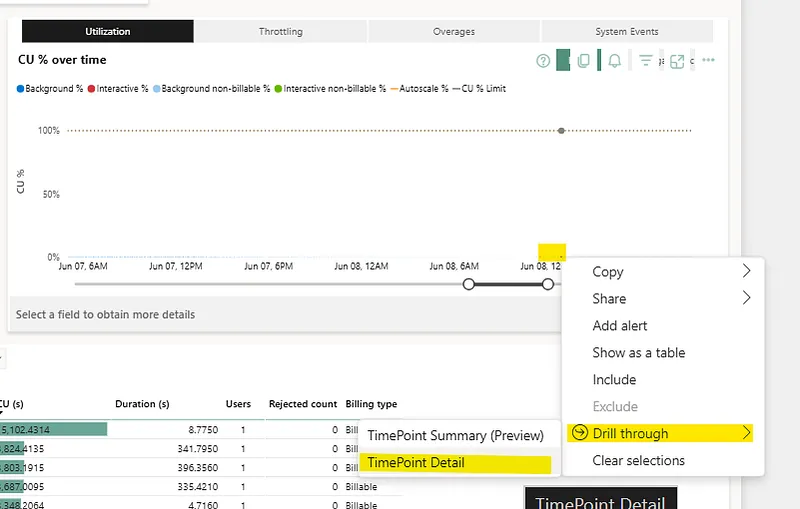Click Billable in the 335.4210 row
The width and height of the screenshot is (800, 509).
[x=361, y=487]
